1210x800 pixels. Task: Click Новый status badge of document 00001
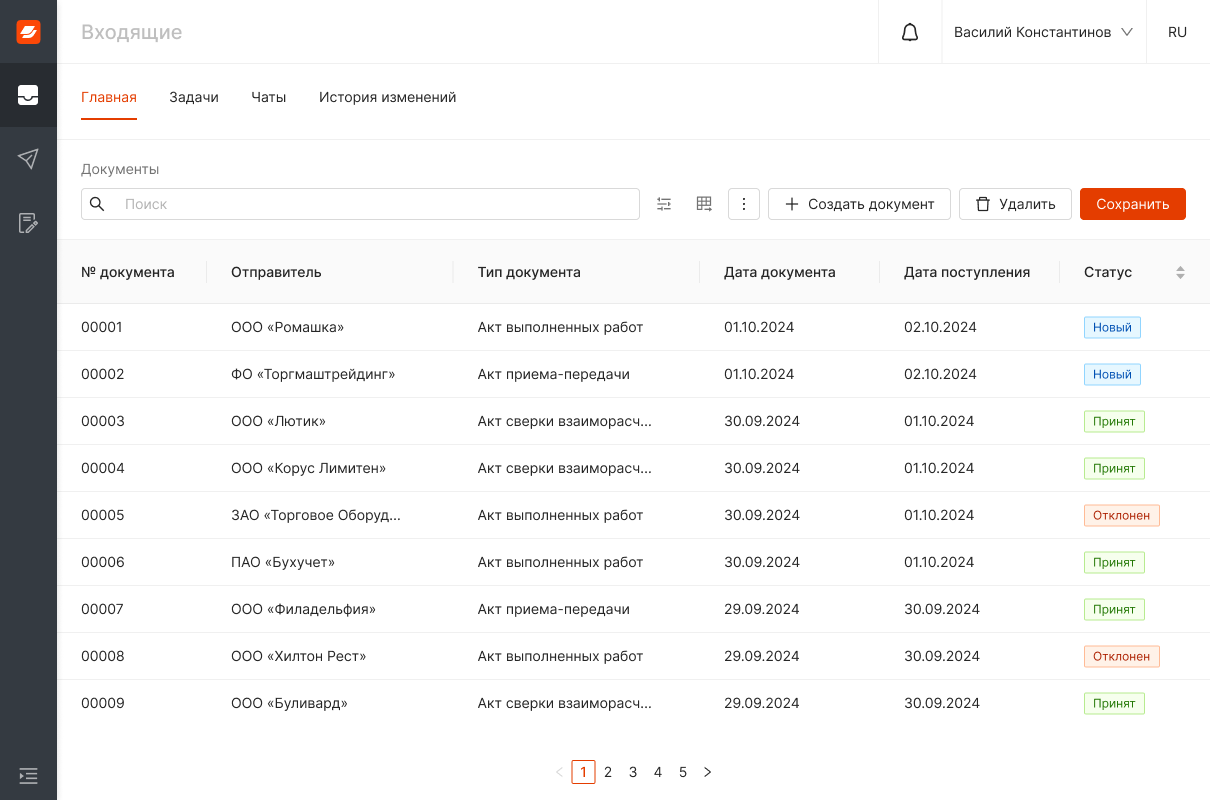(1112, 327)
